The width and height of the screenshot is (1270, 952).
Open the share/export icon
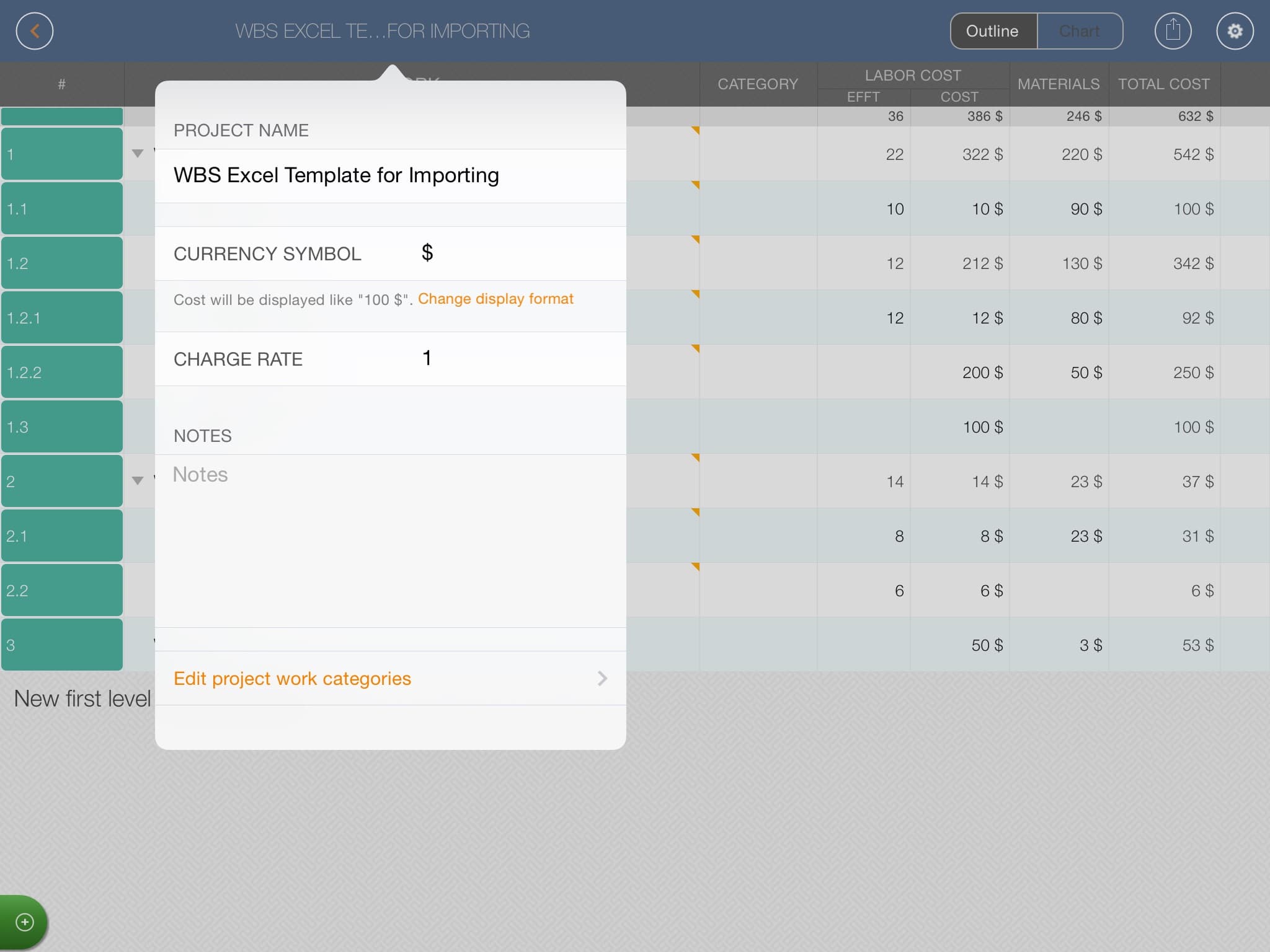1173,31
